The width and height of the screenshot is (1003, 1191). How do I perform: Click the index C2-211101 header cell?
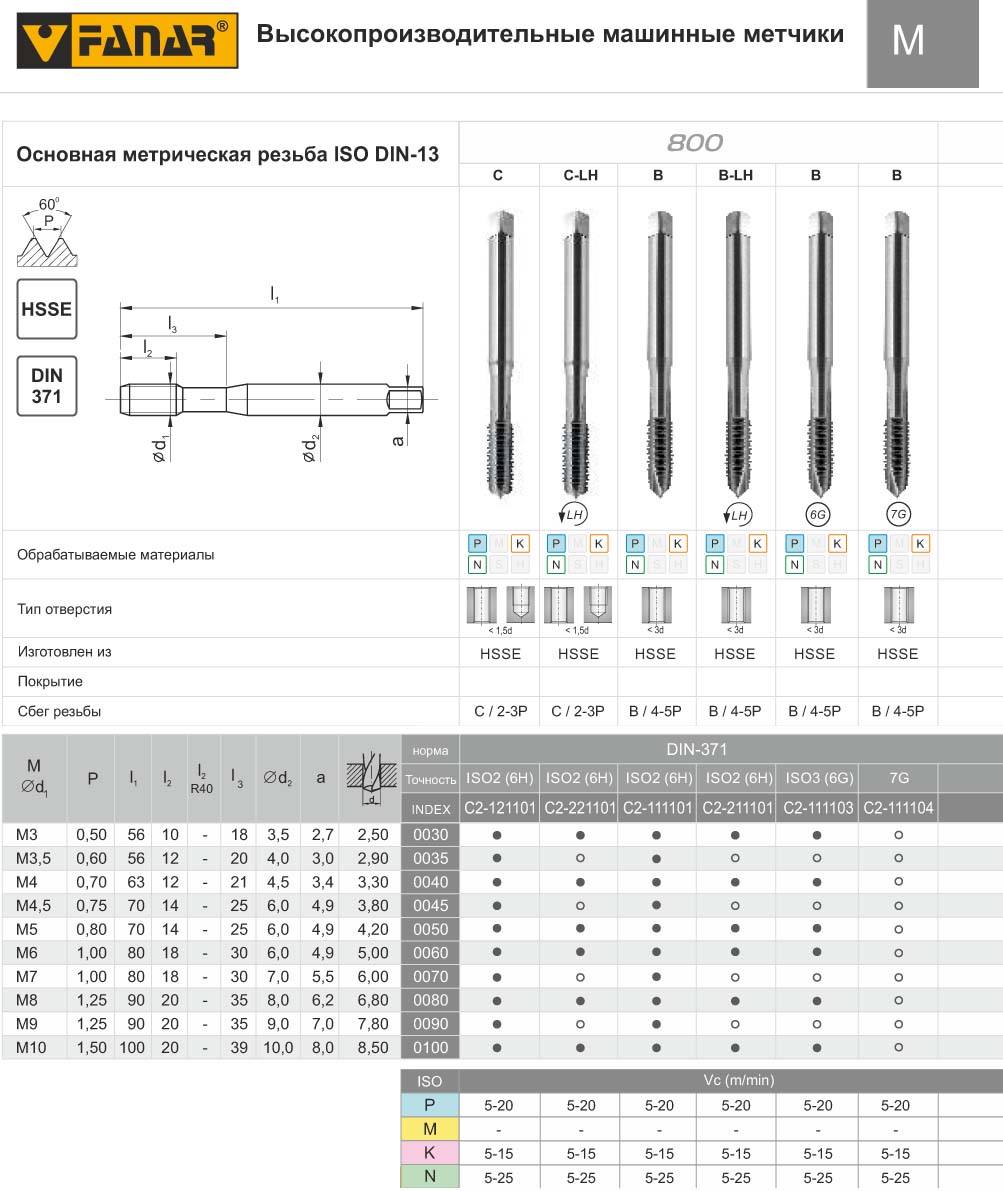point(737,808)
